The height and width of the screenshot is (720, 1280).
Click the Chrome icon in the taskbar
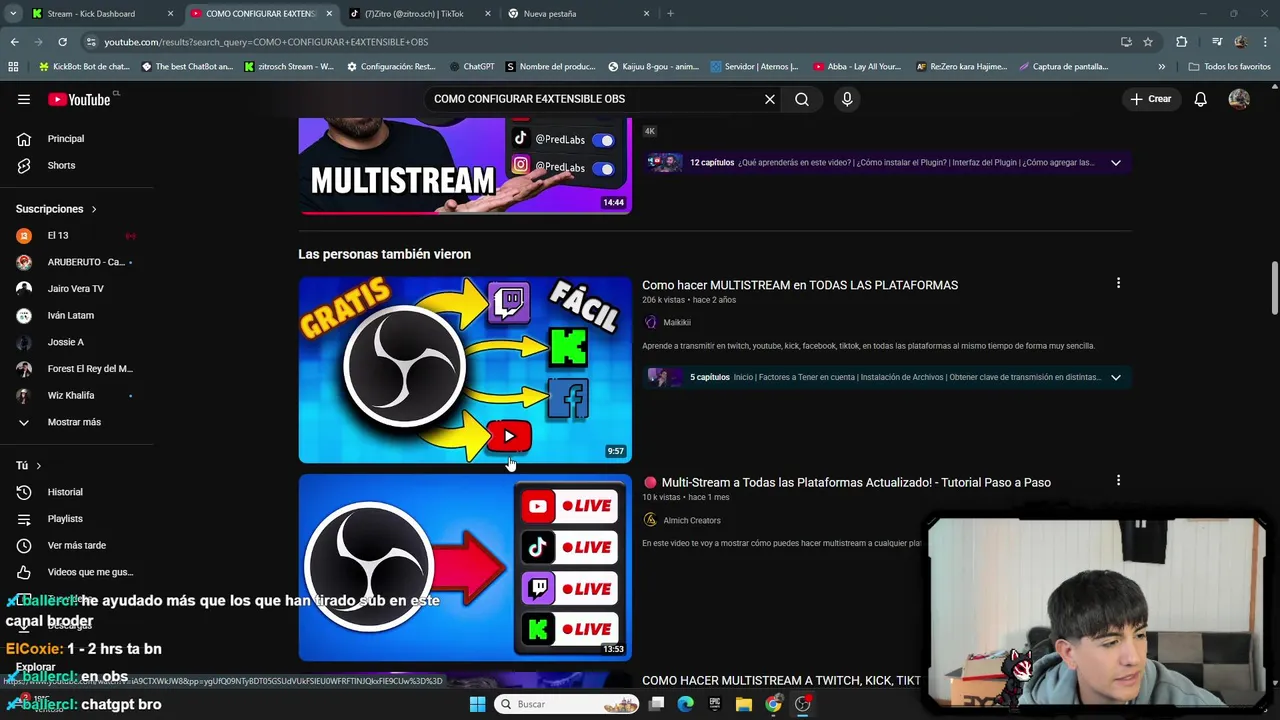tap(773, 704)
